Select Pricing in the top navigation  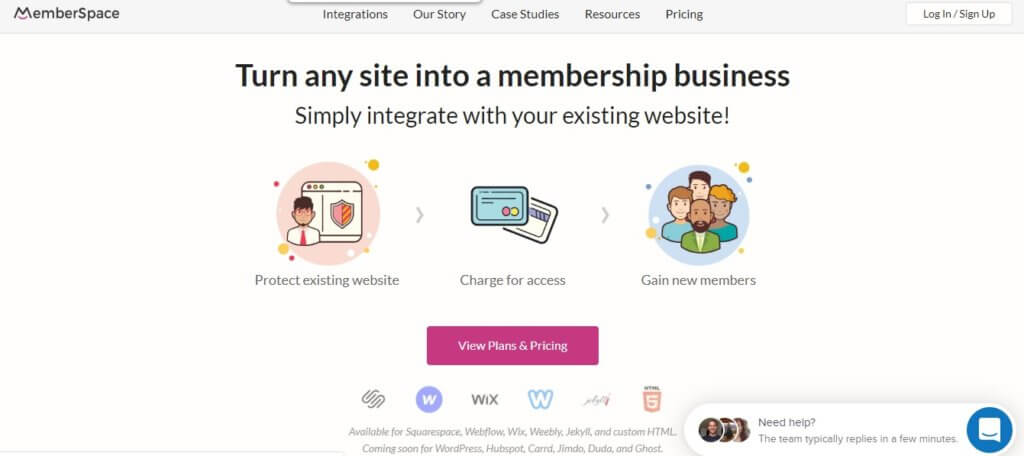pos(684,14)
